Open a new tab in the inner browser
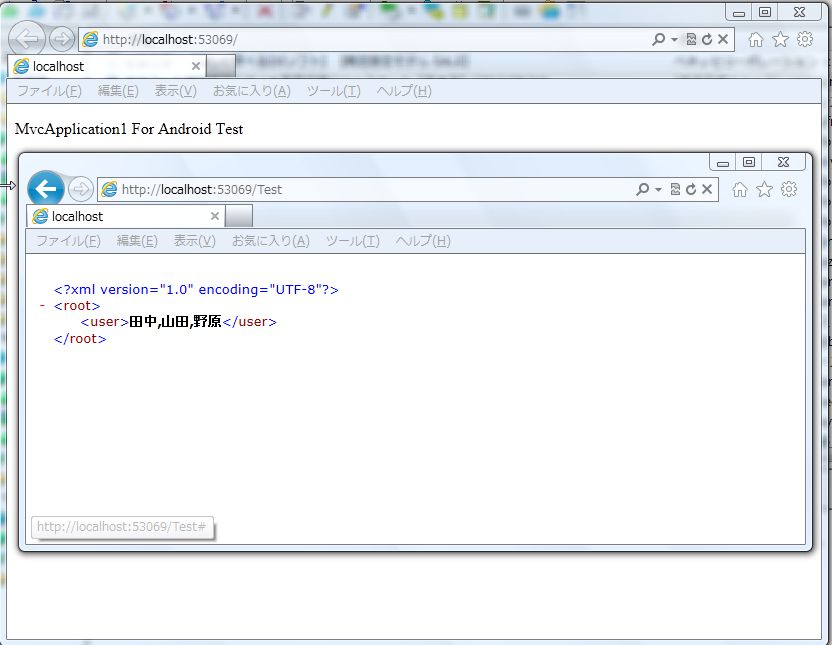The height and width of the screenshot is (645, 832). click(x=238, y=215)
